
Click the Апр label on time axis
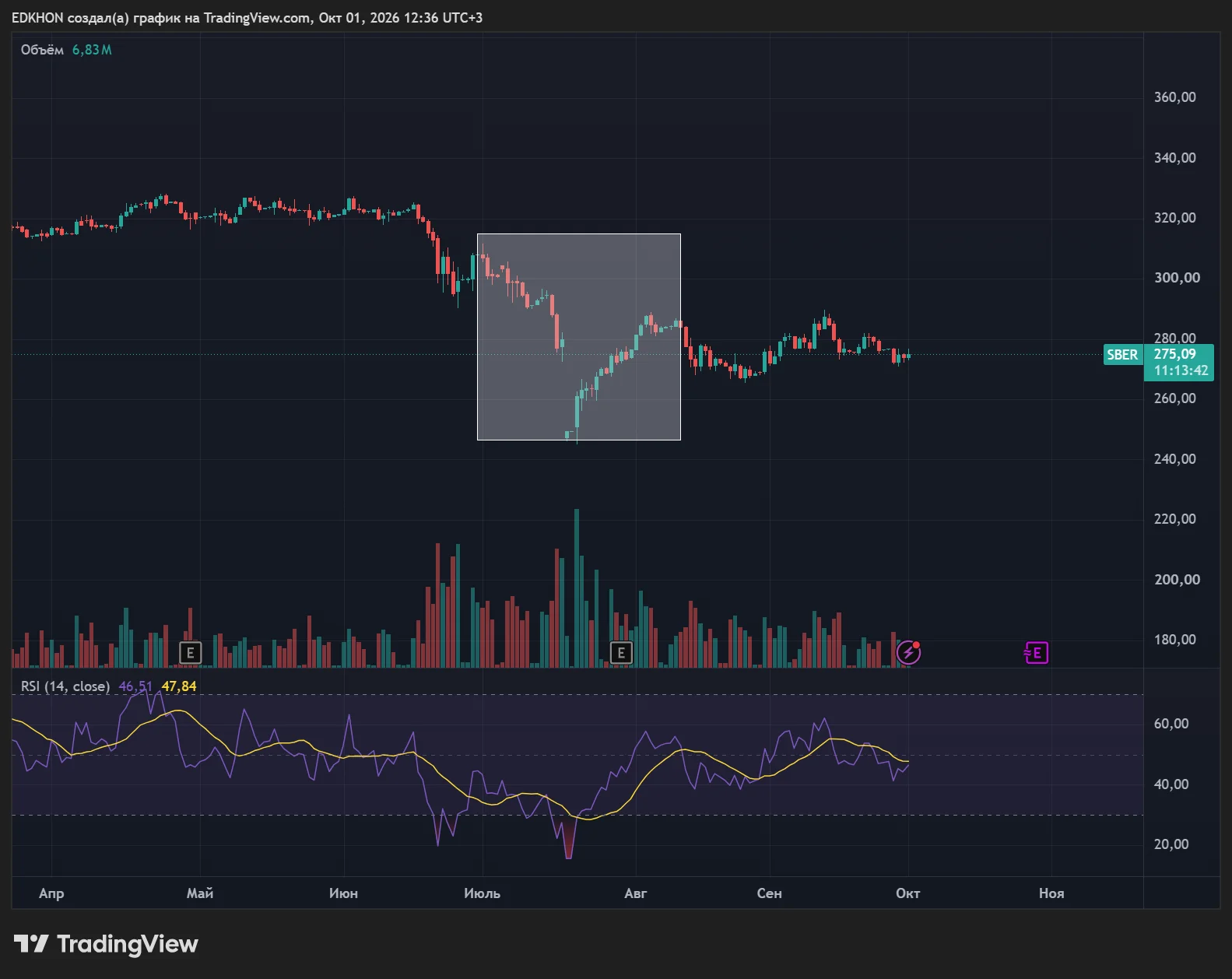pyautogui.click(x=51, y=893)
